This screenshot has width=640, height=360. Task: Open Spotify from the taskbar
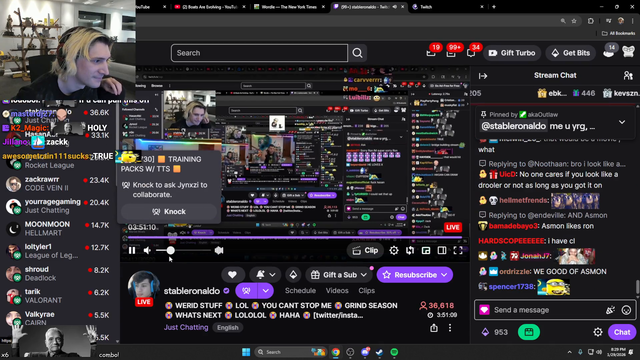(x=394, y=352)
